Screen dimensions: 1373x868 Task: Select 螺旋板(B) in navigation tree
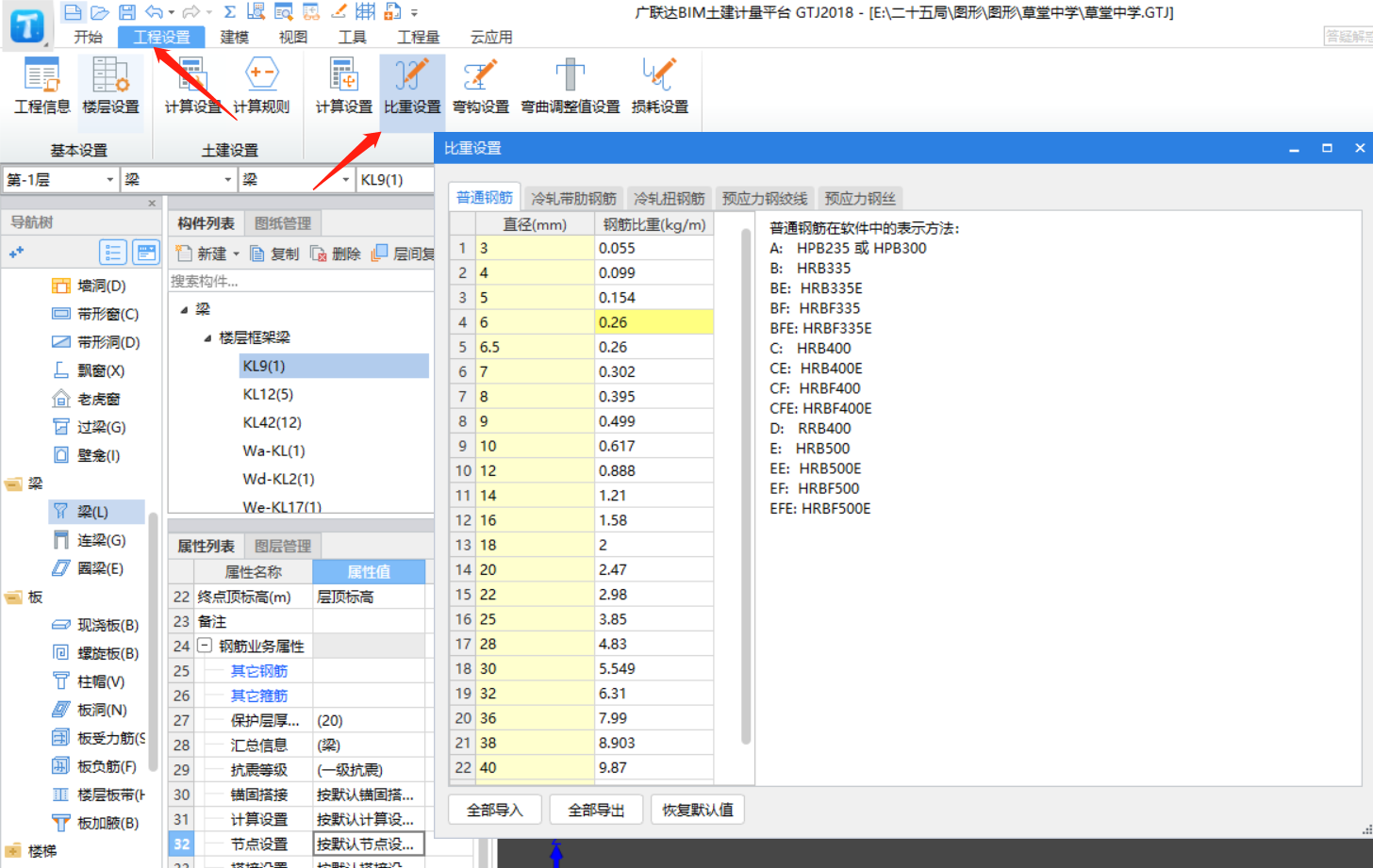click(x=94, y=653)
